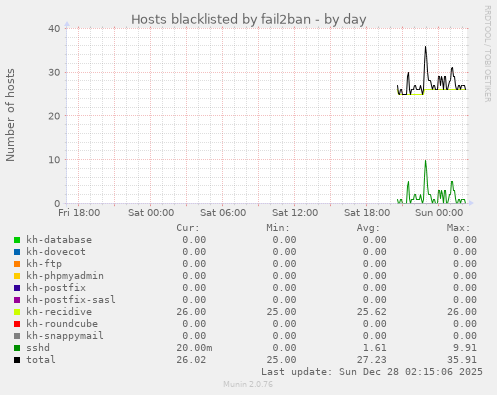The image size is (497, 395).
Task: Select the kh-postfix legend label
Action: 56,288
